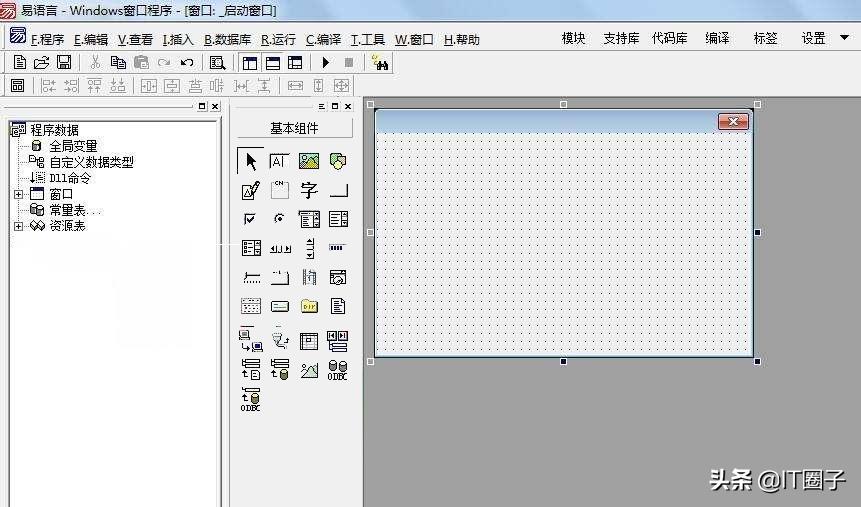This screenshot has height=507, width=861.
Task: Select the picture button component
Action: 309,370
